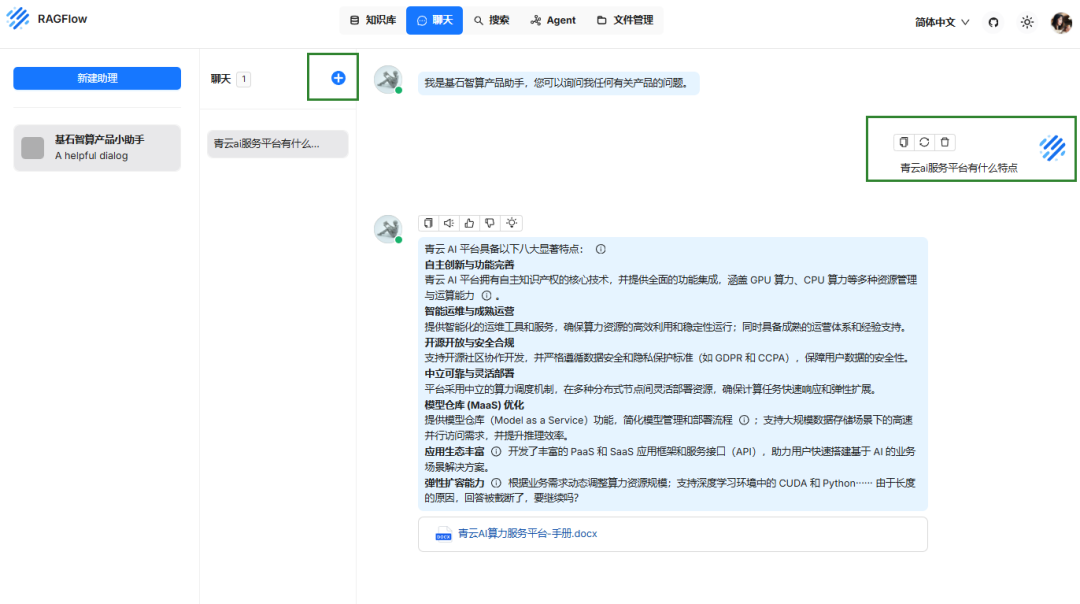Open the GitHub icon link
The height and width of the screenshot is (604, 1080).
point(993,22)
